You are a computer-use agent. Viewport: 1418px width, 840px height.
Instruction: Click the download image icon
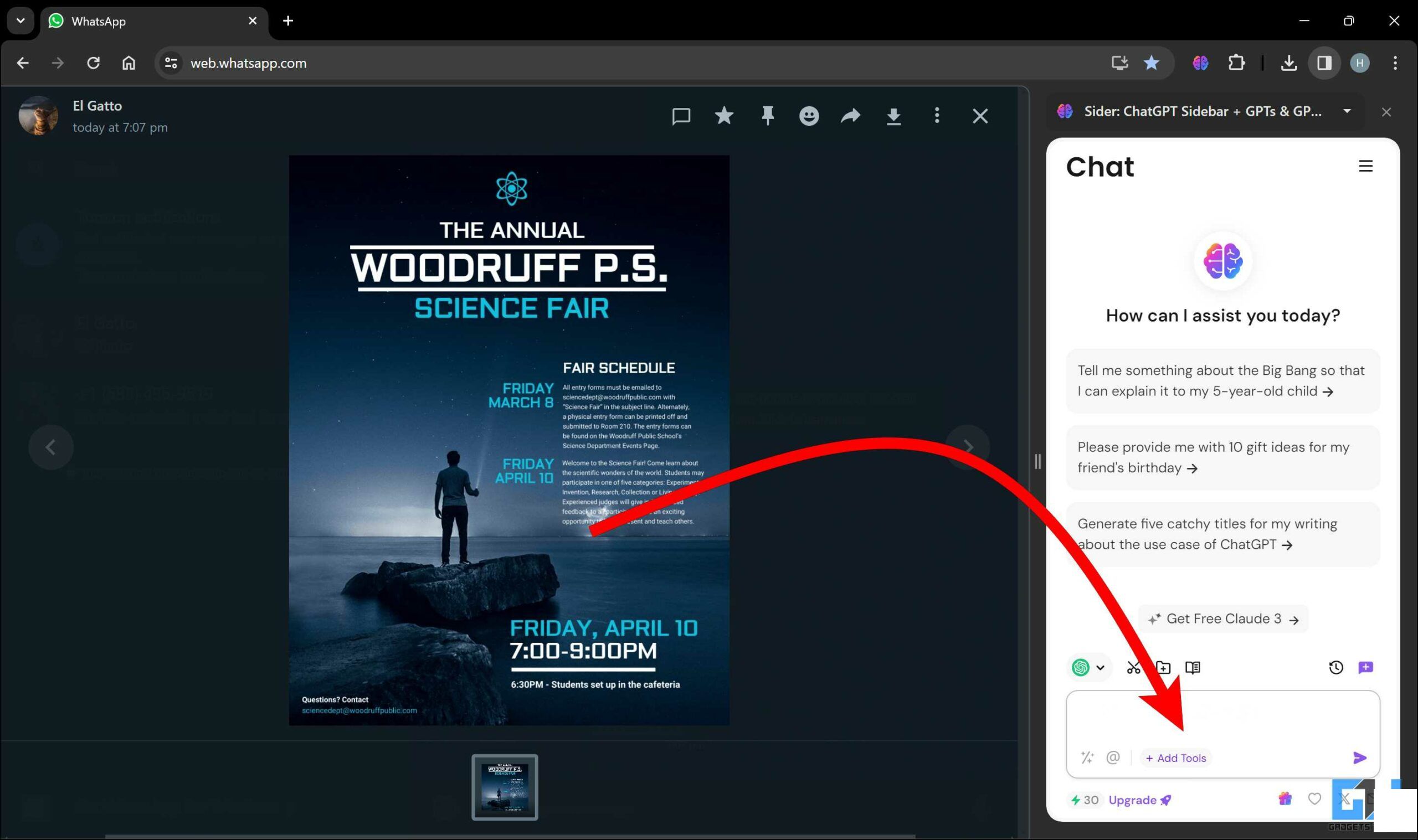click(x=894, y=115)
